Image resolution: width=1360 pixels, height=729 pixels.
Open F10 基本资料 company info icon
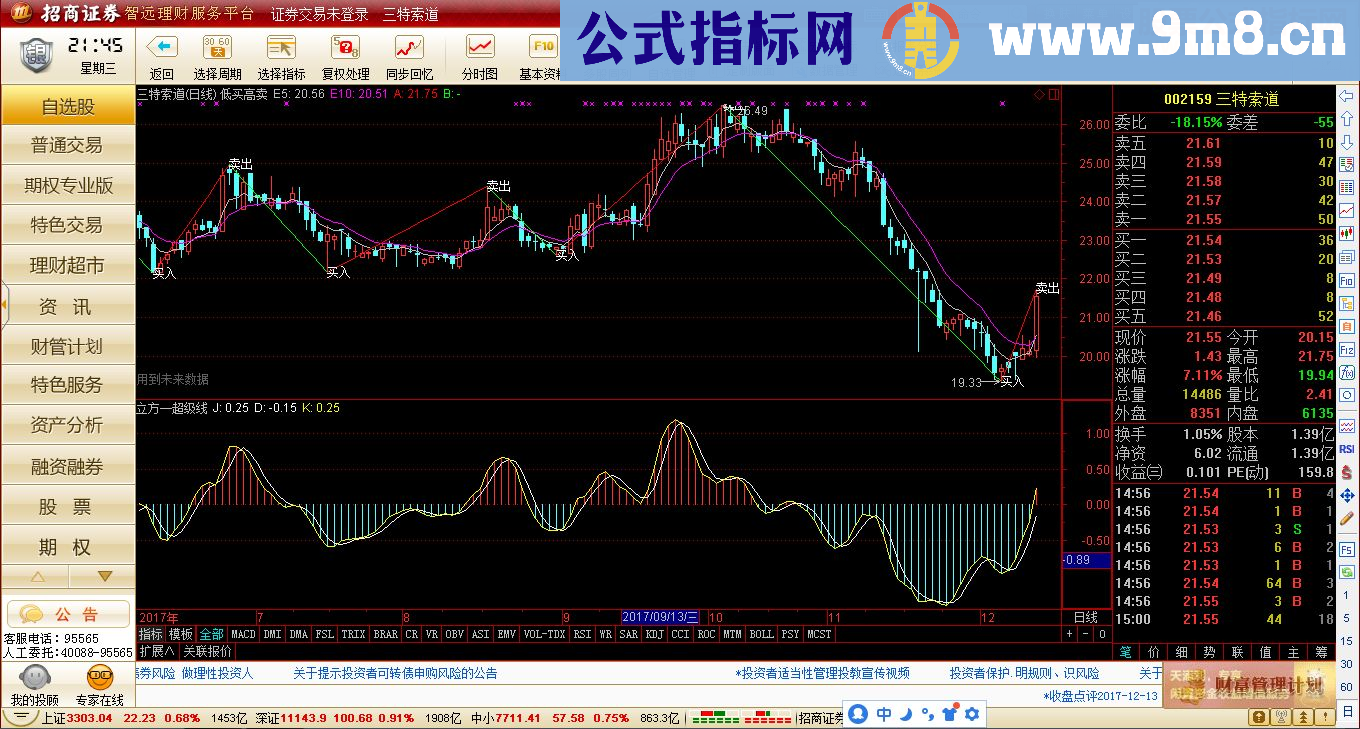[542, 47]
